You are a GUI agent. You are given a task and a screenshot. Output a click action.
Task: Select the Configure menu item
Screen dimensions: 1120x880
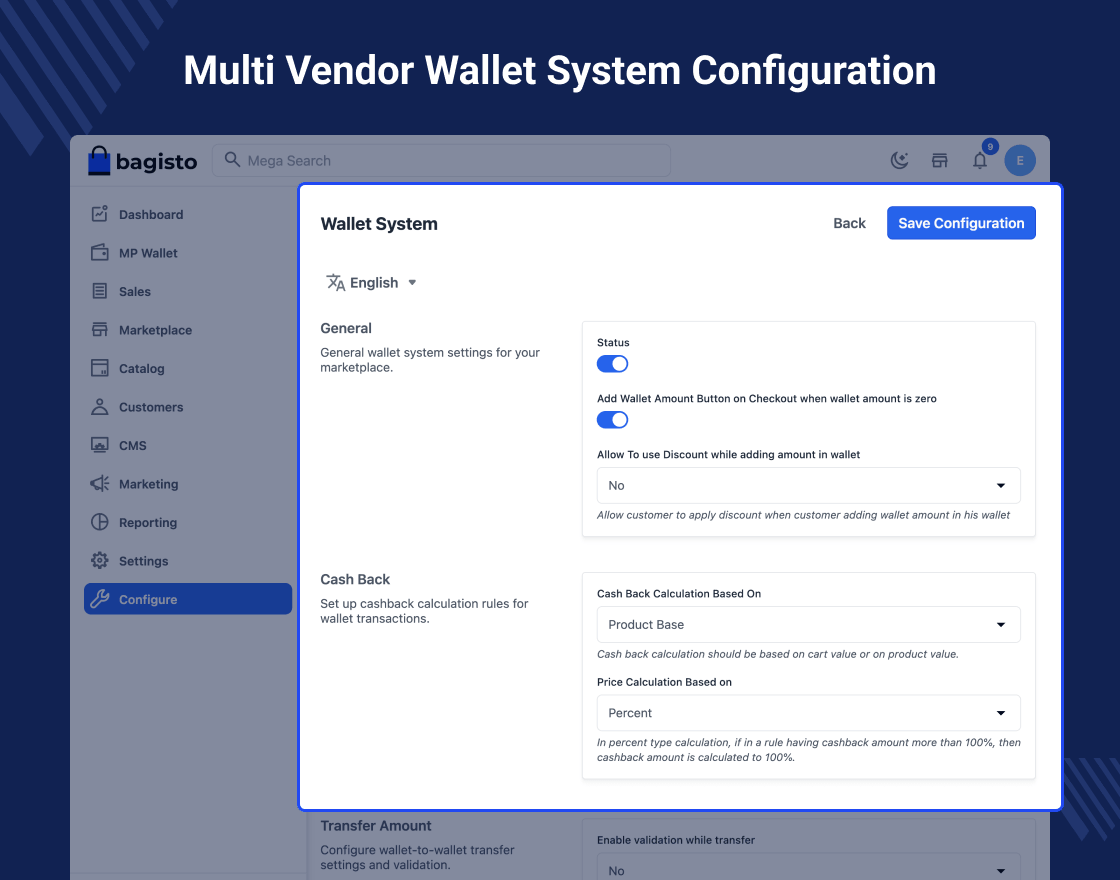coord(188,599)
